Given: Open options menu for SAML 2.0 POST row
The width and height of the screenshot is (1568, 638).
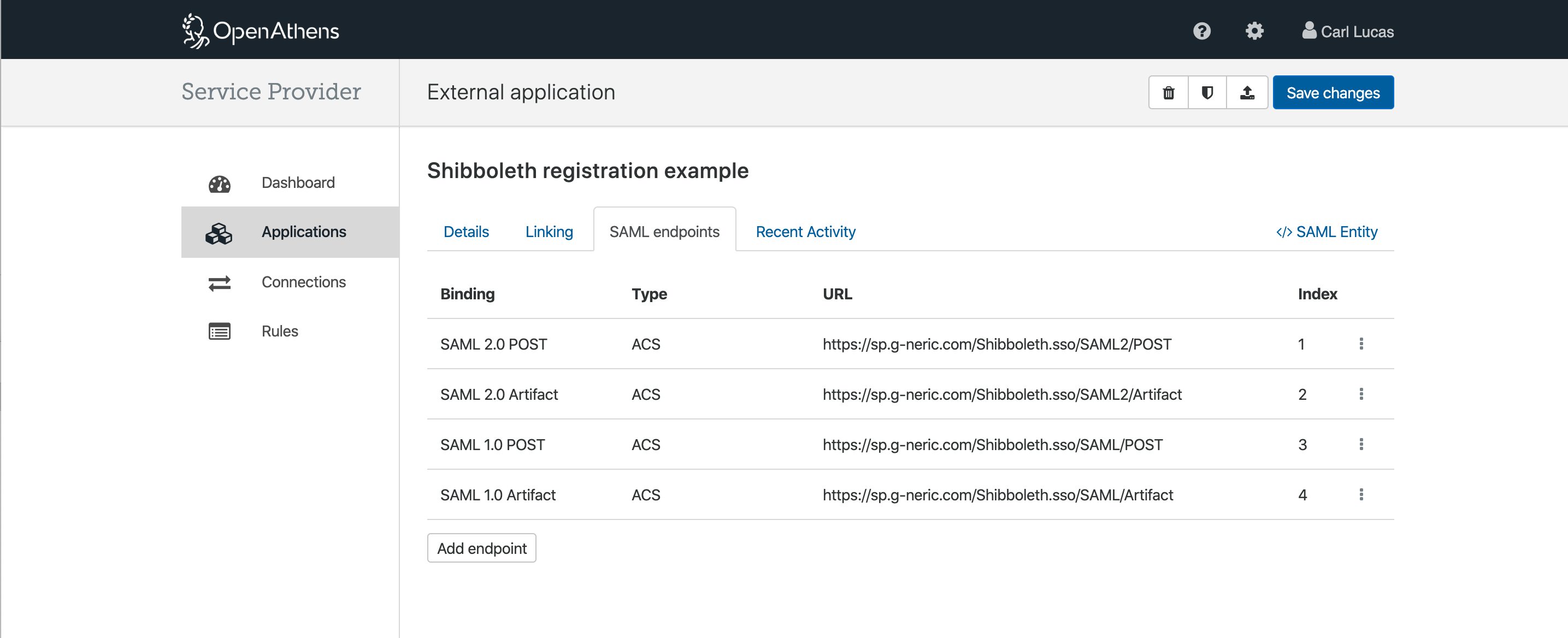Looking at the screenshot, I should [1361, 344].
